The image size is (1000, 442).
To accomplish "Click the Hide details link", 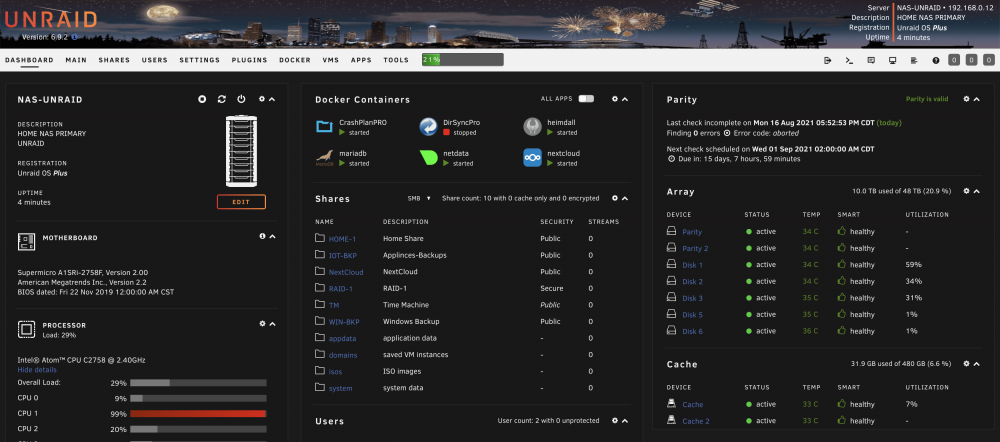I will tap(36, 370).
